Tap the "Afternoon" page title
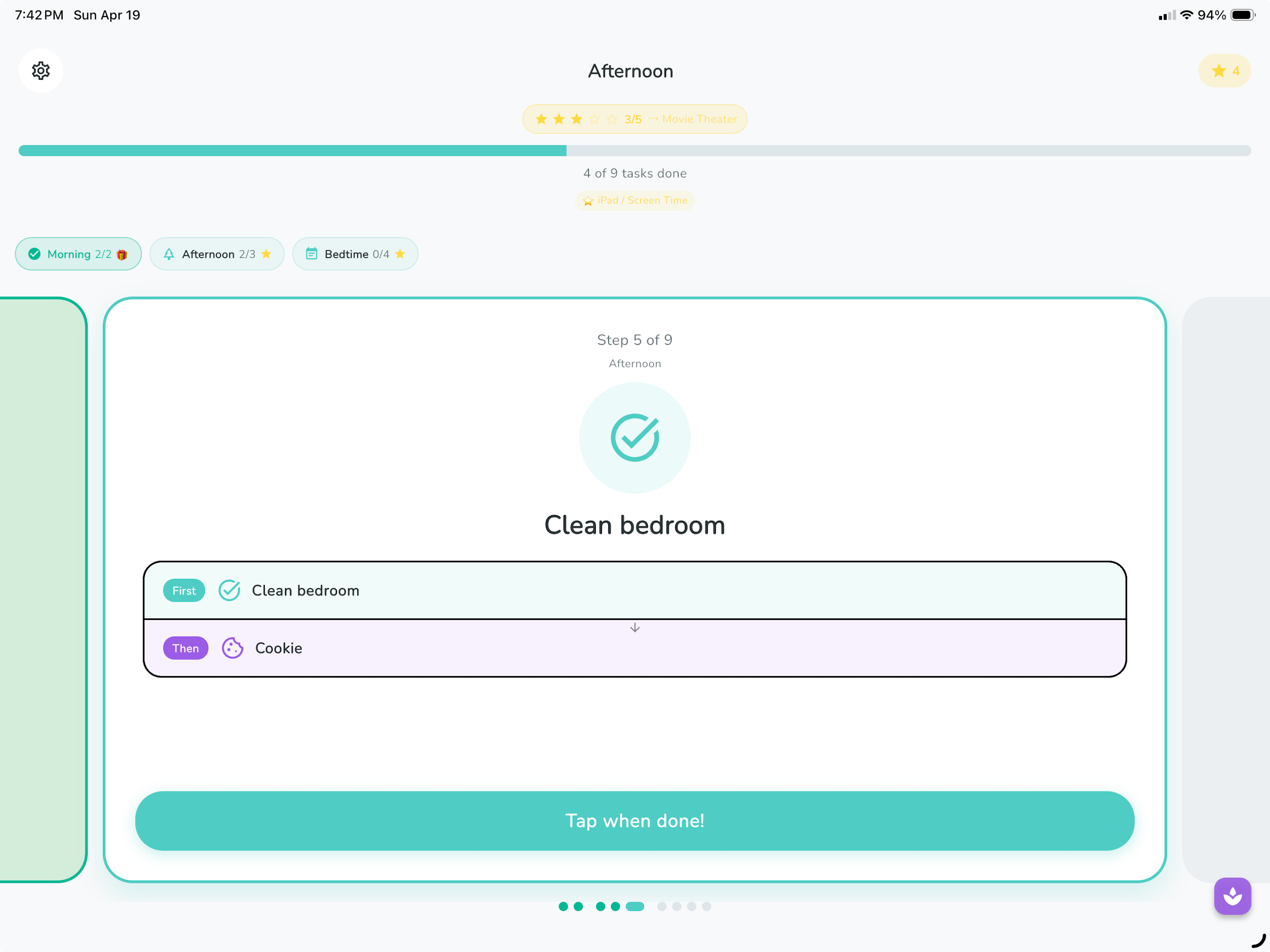The width and height of the screenshot is (1270, 952). click(x=630, y=71)
